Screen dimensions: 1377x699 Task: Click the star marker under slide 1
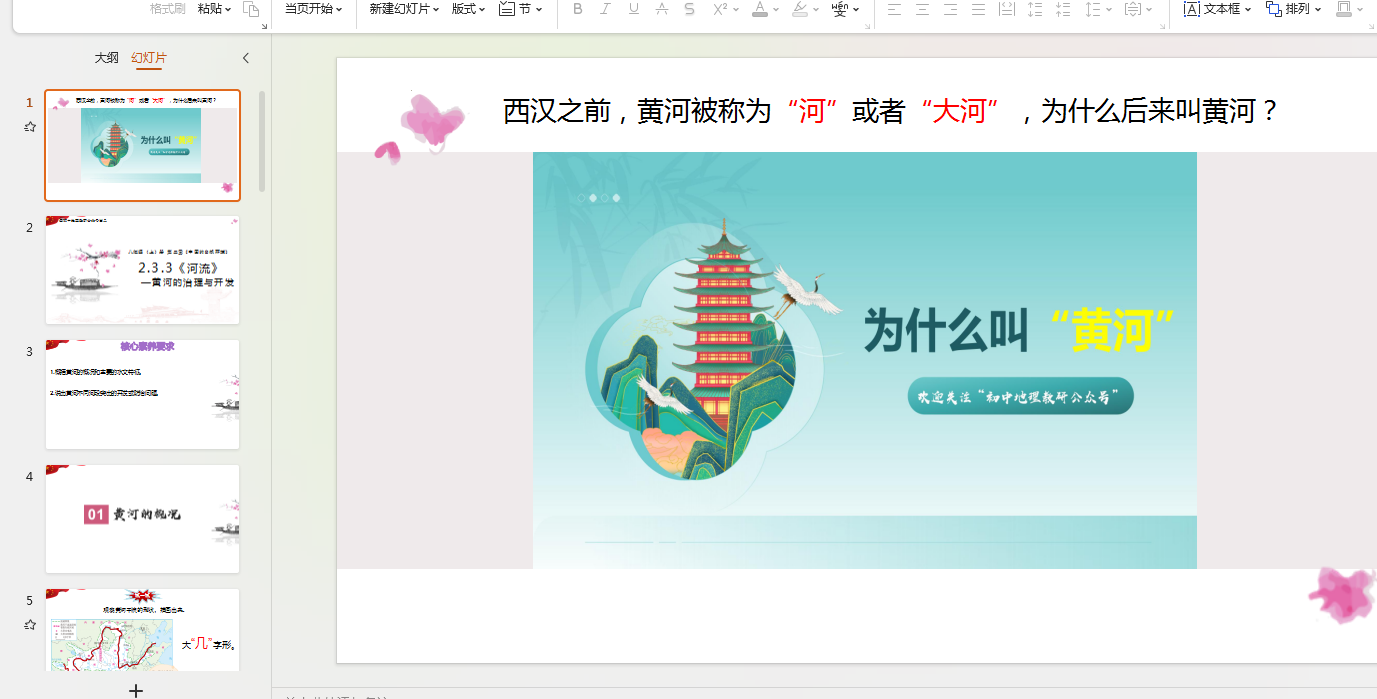[x=30, y=127]
